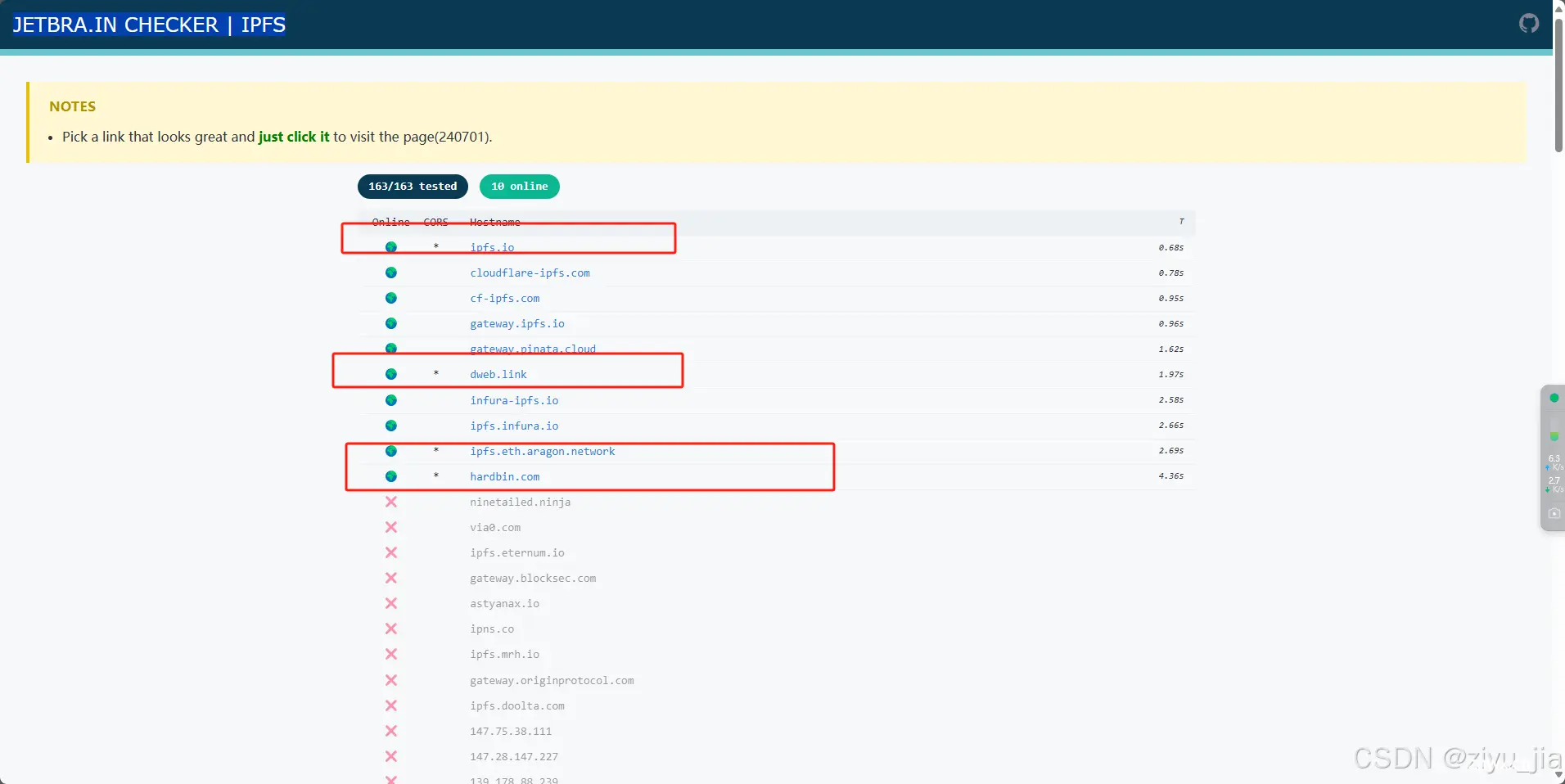Click offline X icon for ipfs.eternum.io

point(391,552)
